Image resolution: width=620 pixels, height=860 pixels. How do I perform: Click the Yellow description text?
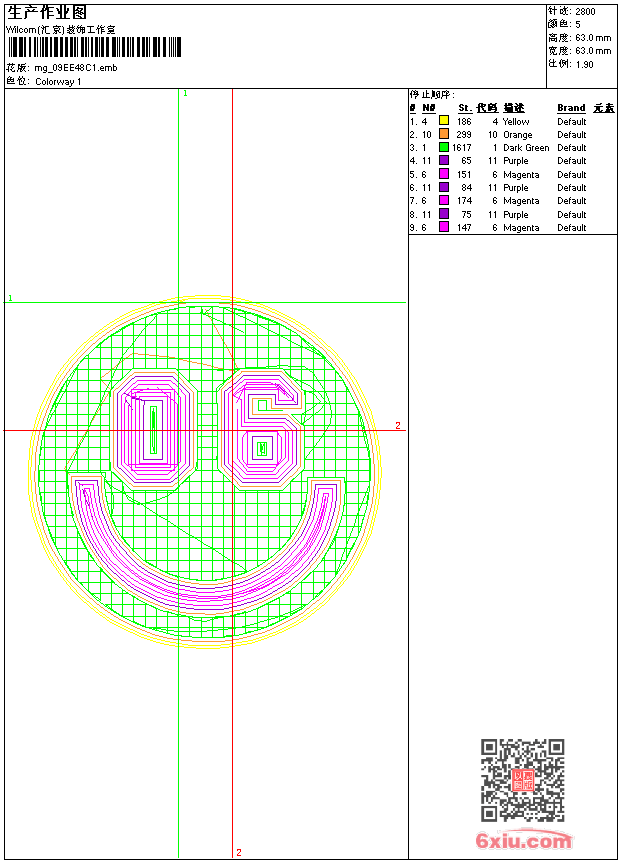(x=516, y=121)
